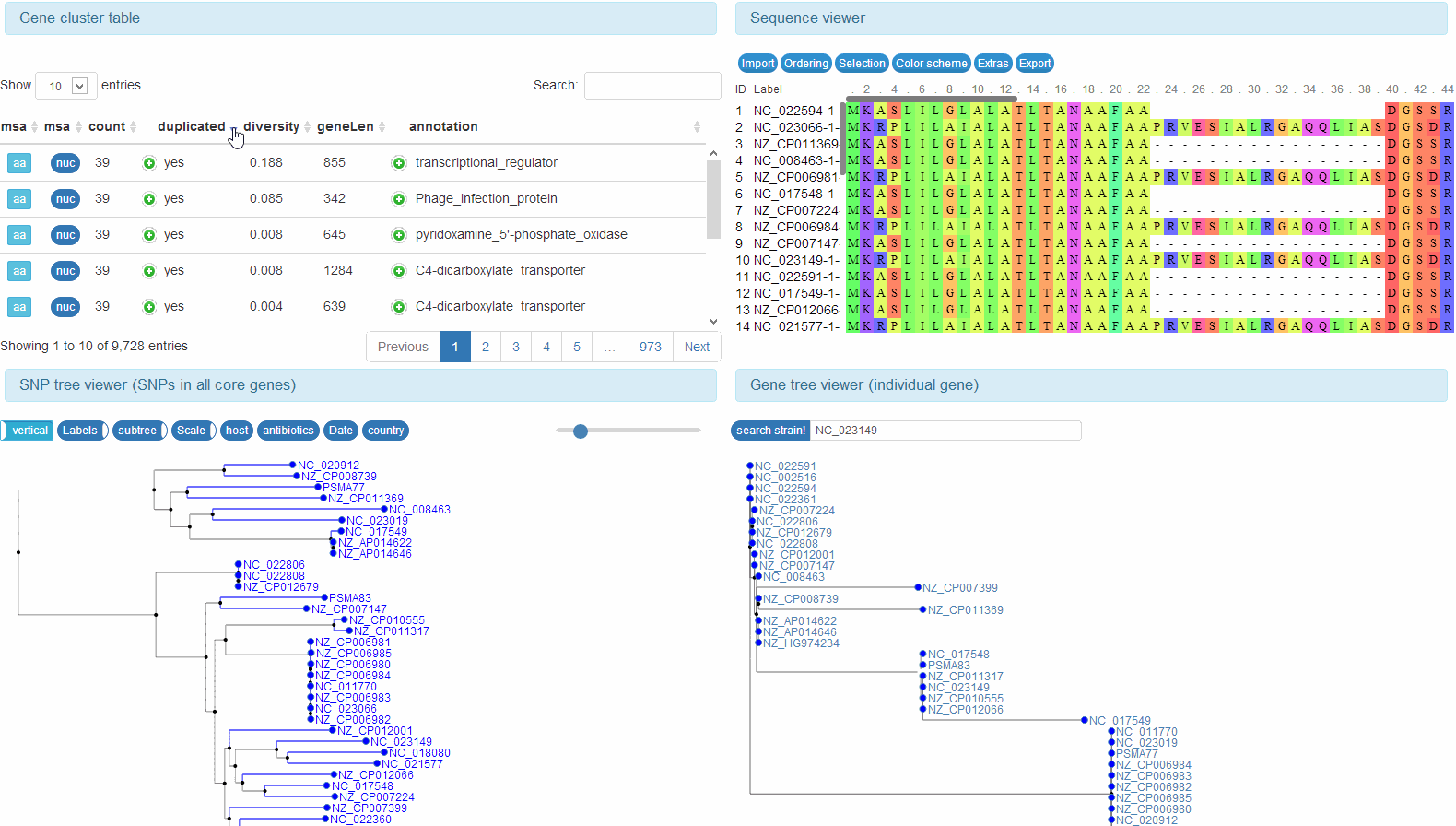The height and width of the screenshot is (826, 1456).
Task: Open the Ordering menu in sequence viewer
Action: (806, 64)
